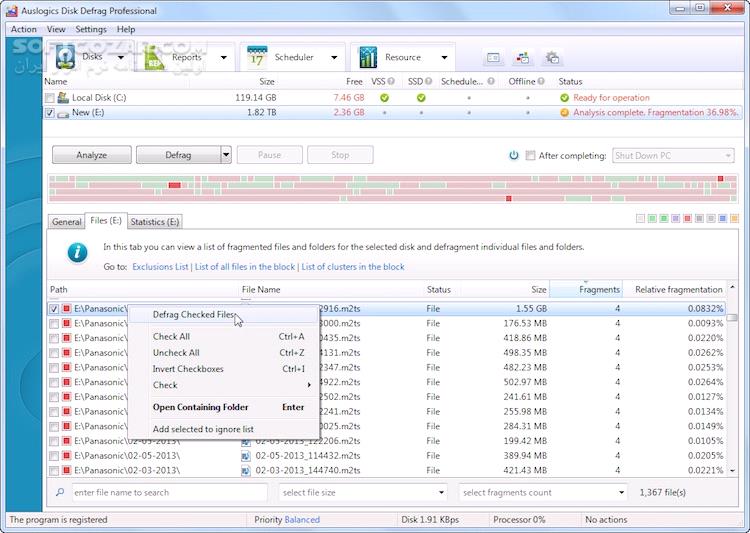Open the Scheduler dropdown arrow
This screenshot has height=533, width=750.
334,57
